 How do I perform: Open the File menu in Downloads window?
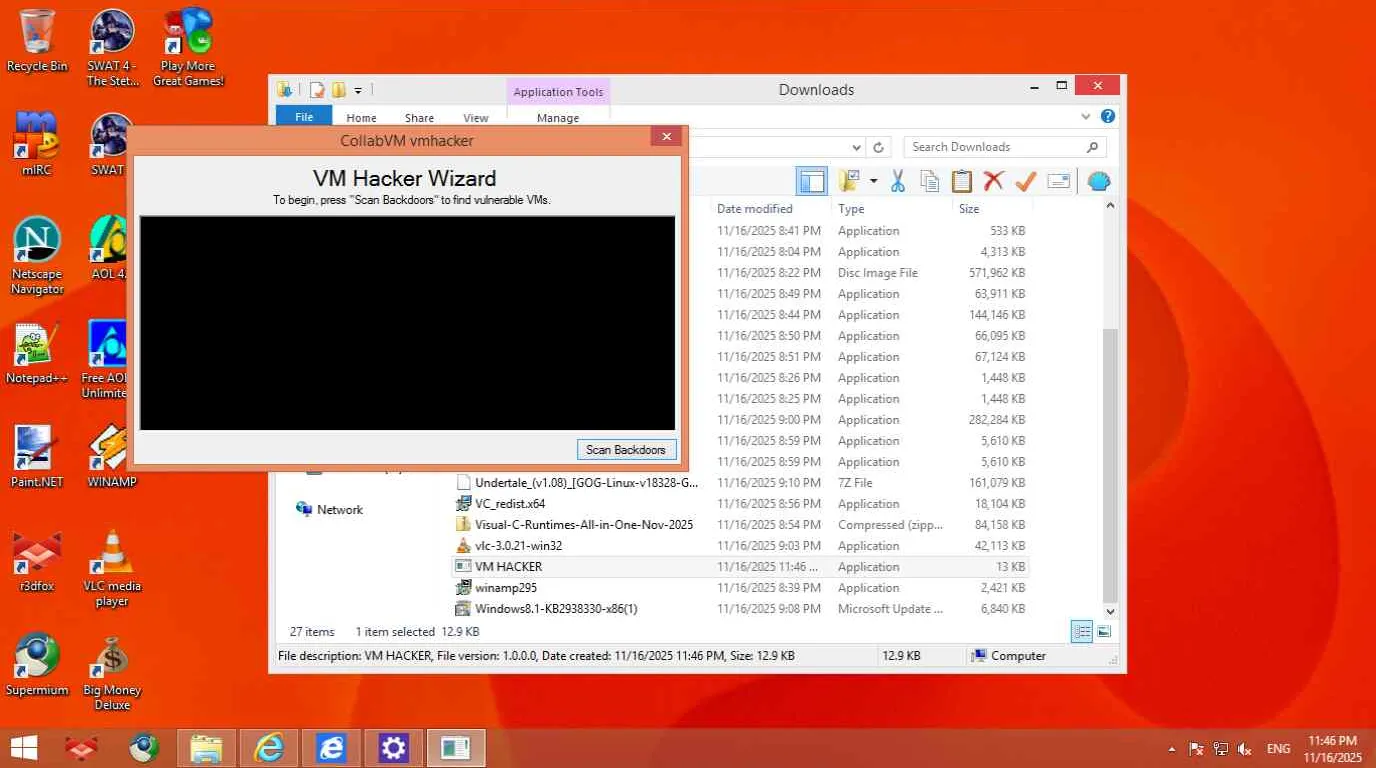pos(304,117)
